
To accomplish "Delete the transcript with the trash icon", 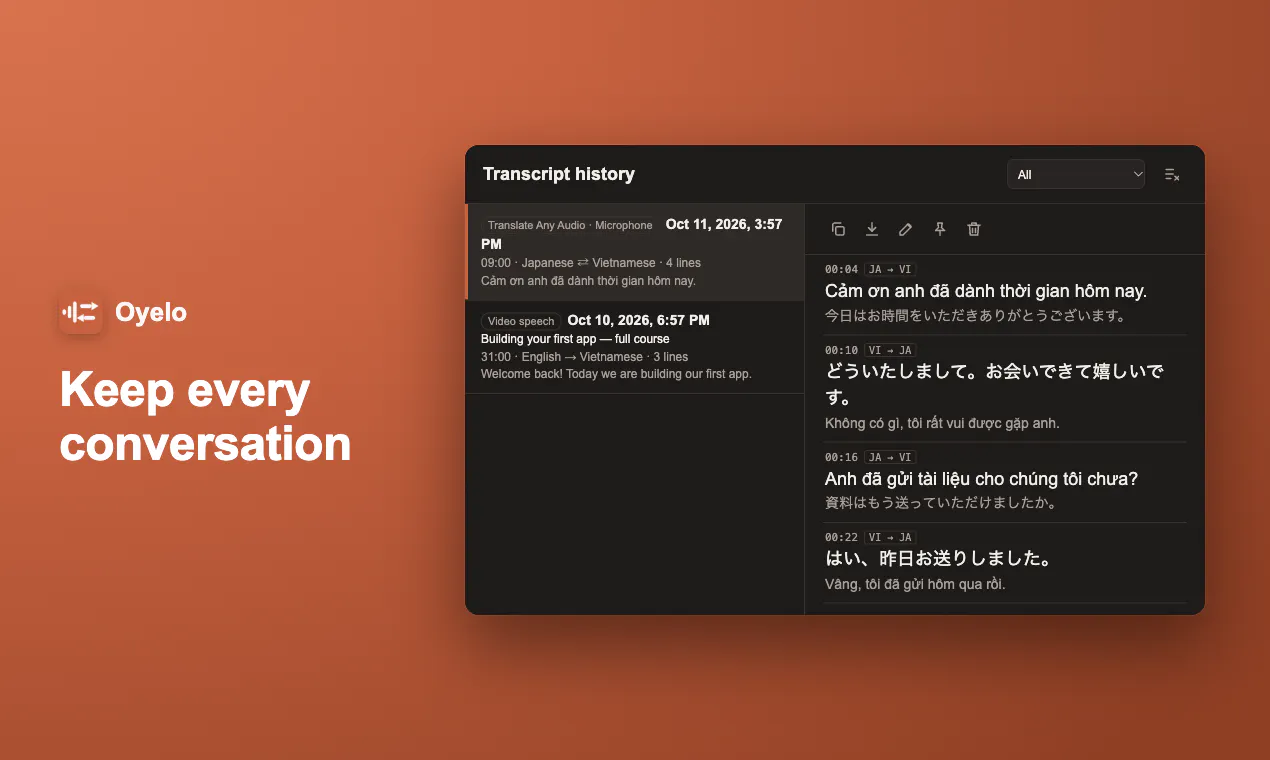I will [974, 229].
